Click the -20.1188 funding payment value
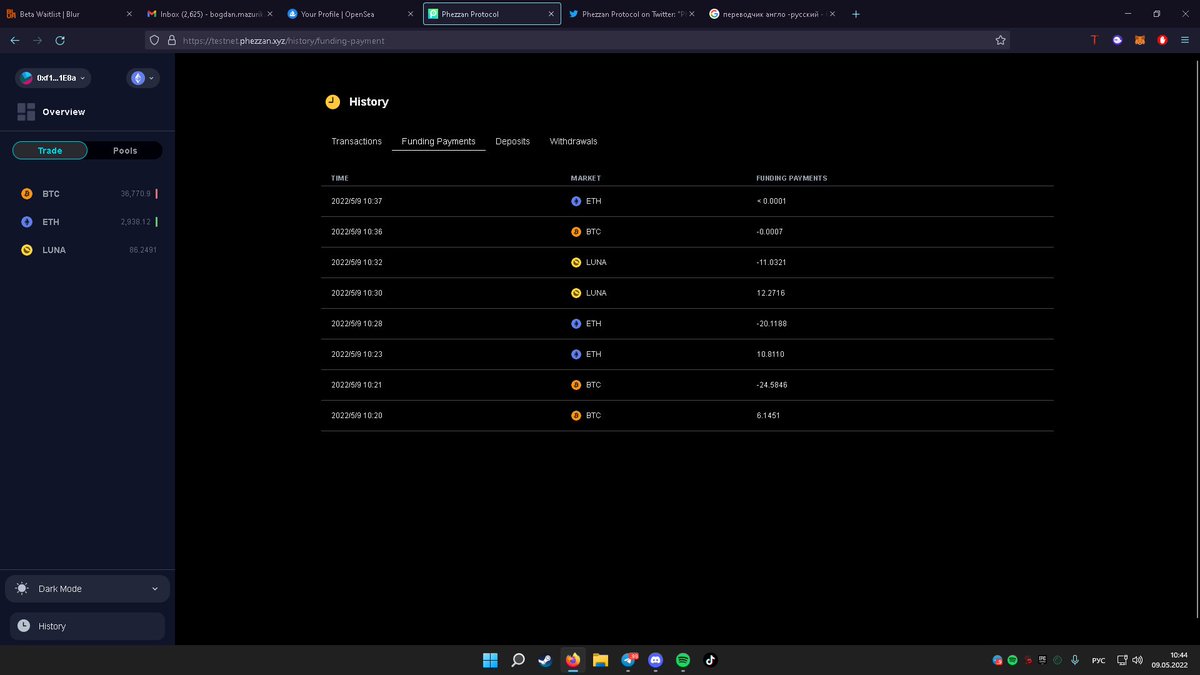1200x675 pixels. click(773, 324)
